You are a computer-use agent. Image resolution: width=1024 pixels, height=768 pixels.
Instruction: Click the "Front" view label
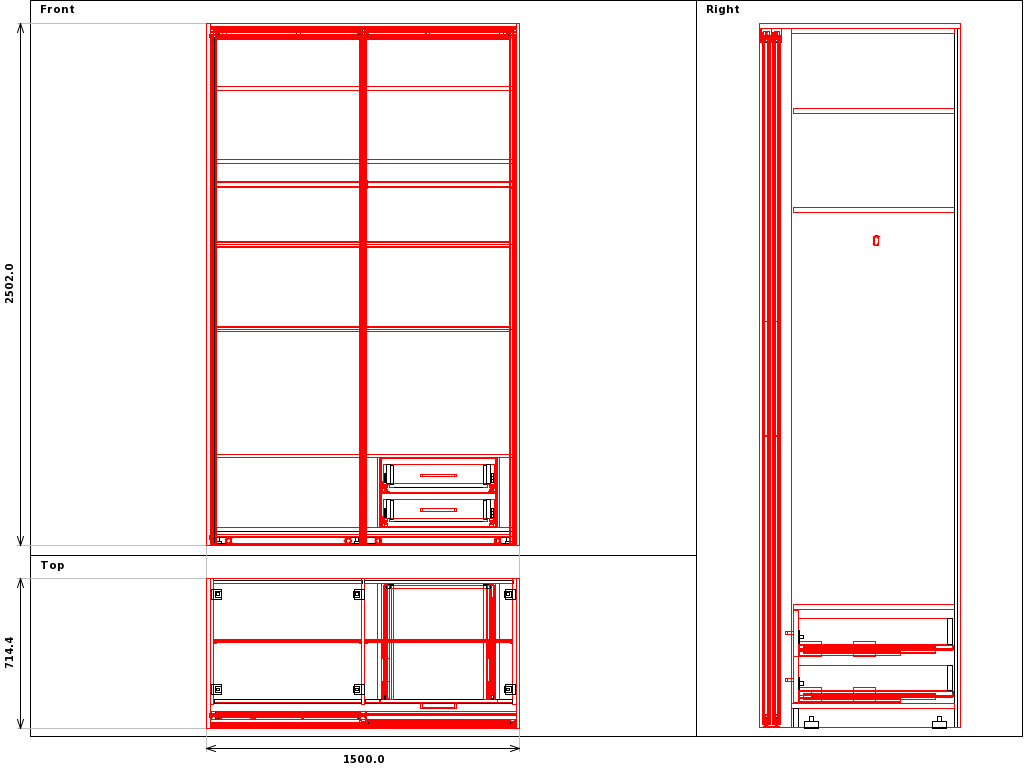click(x=57, y=10)
